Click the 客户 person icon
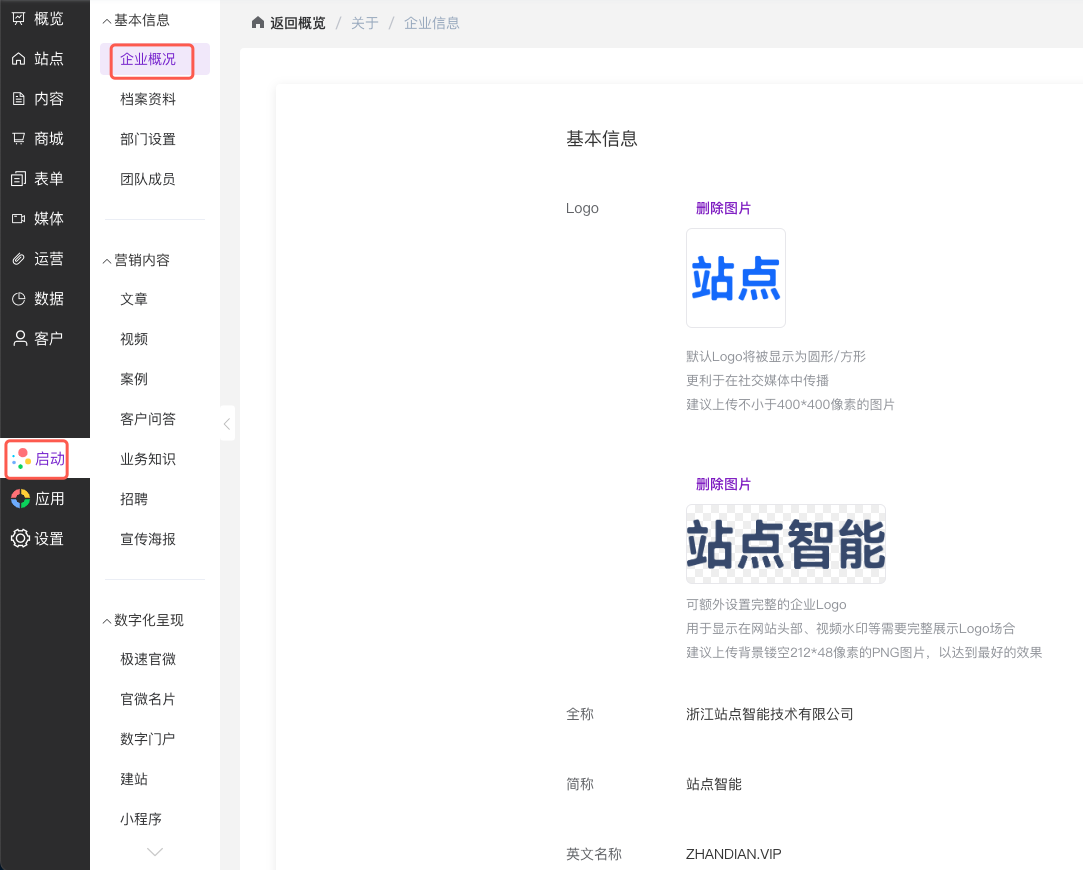1083x870 pixels. tap(19, 338)
